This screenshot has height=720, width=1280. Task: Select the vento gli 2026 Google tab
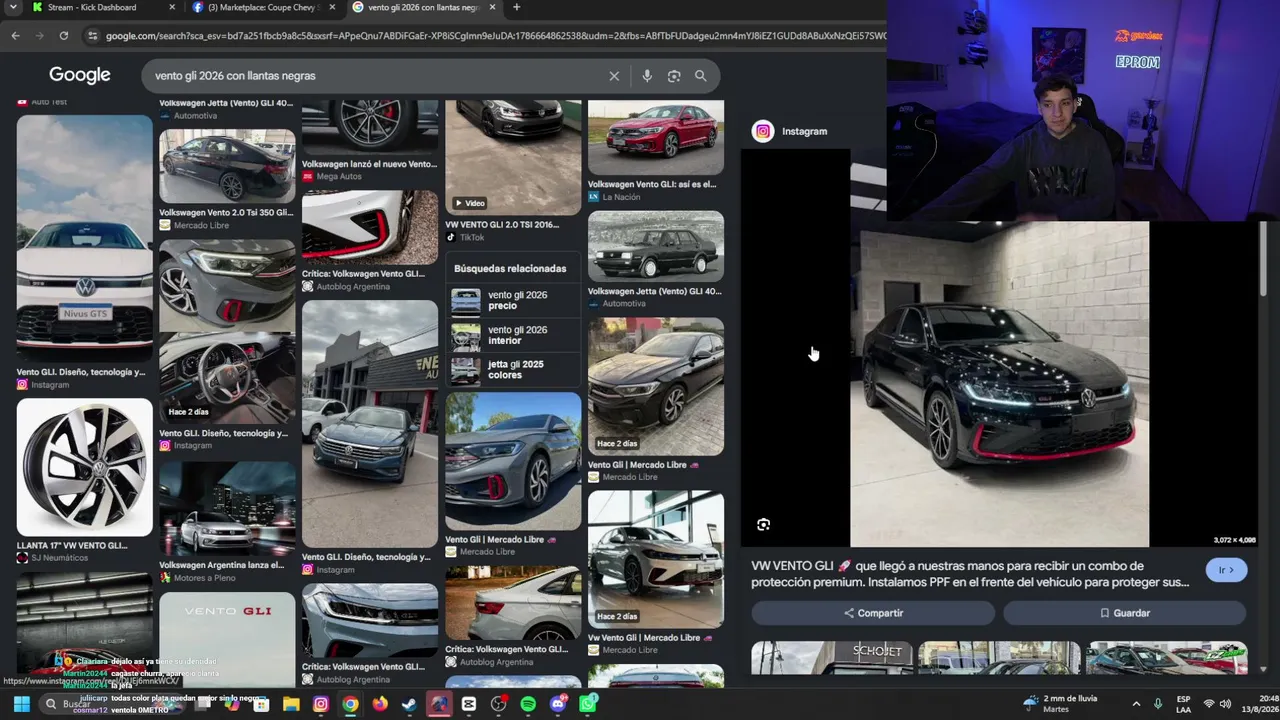click(424, 7)
